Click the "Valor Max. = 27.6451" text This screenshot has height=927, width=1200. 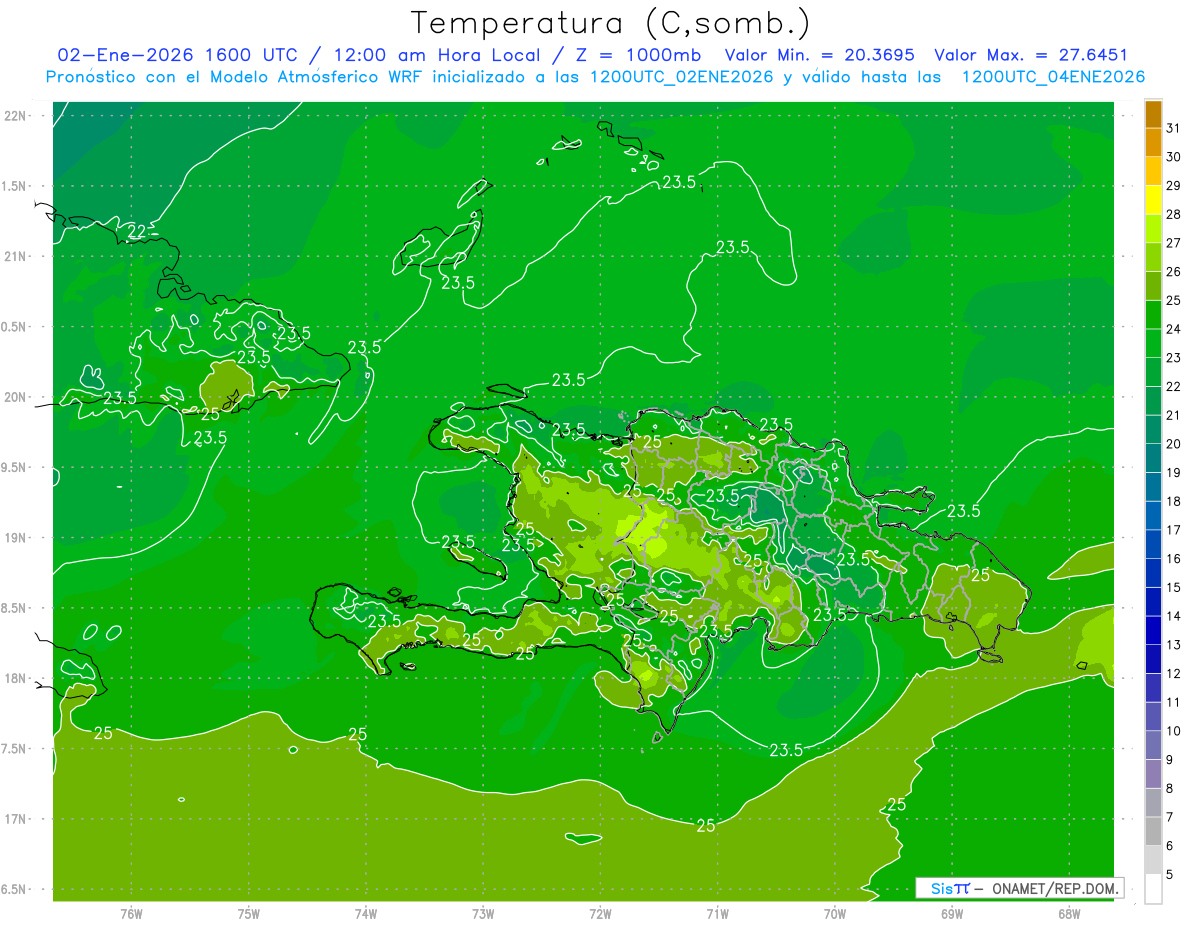point(1032,55)
